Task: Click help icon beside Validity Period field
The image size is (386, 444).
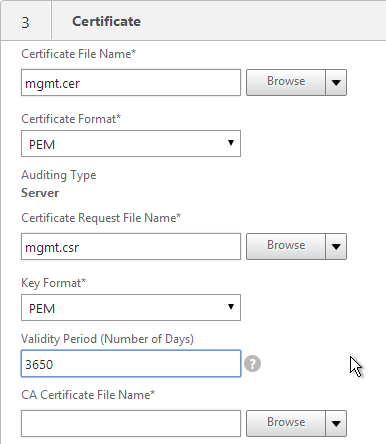Action: point(252,364)
